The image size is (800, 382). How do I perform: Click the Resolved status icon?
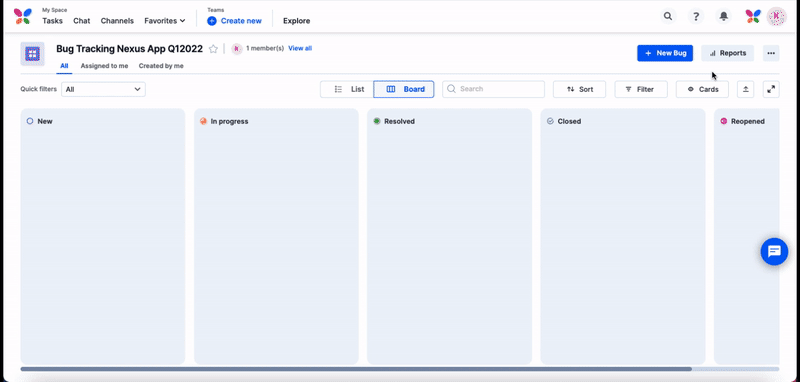click(377, 121)
